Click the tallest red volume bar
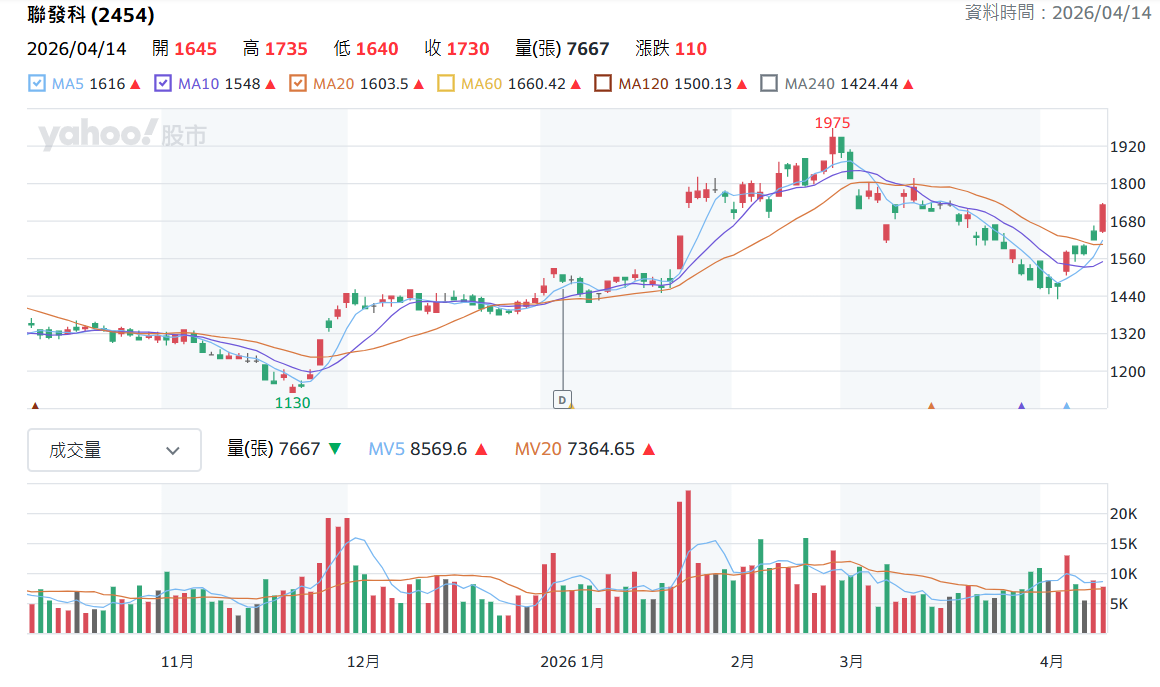Screen dimensions: 1160x687 click(x=688, y=561)
